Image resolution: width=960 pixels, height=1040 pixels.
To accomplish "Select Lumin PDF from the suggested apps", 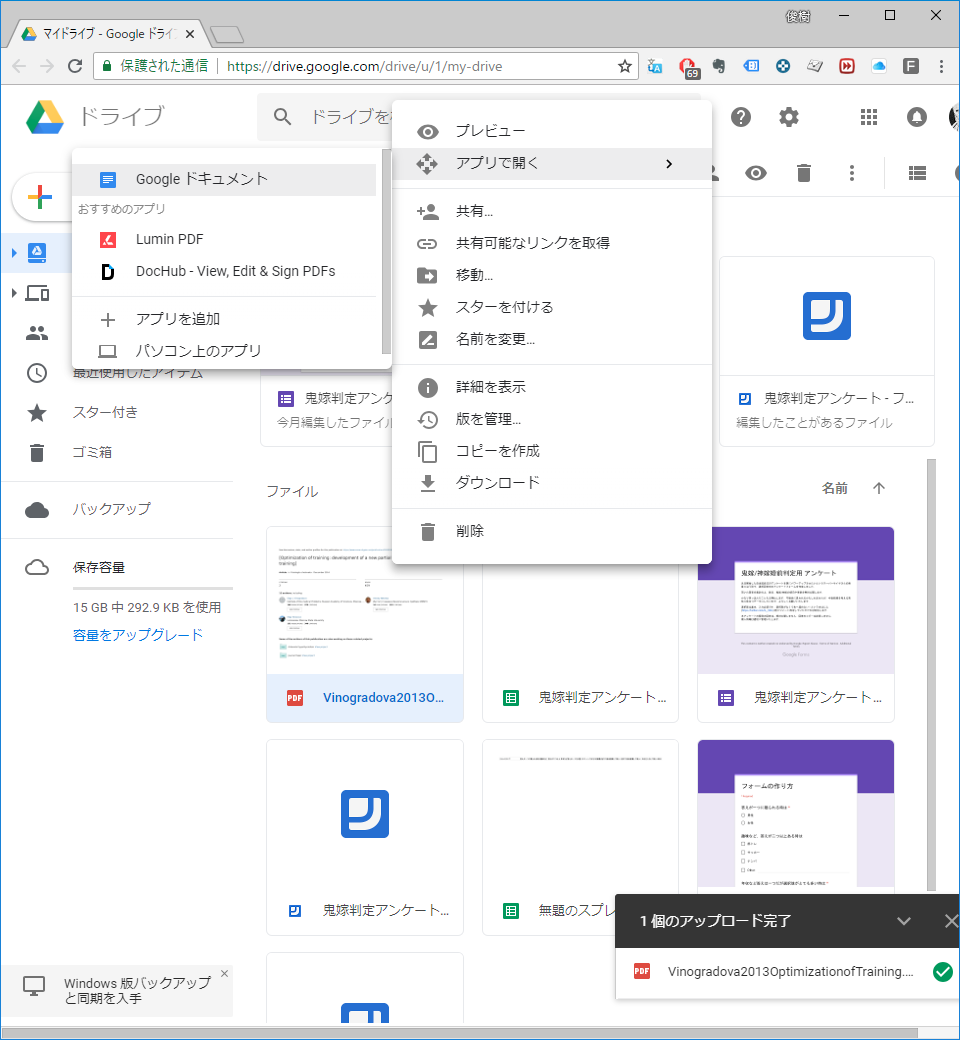I will (x=170, y=240).
